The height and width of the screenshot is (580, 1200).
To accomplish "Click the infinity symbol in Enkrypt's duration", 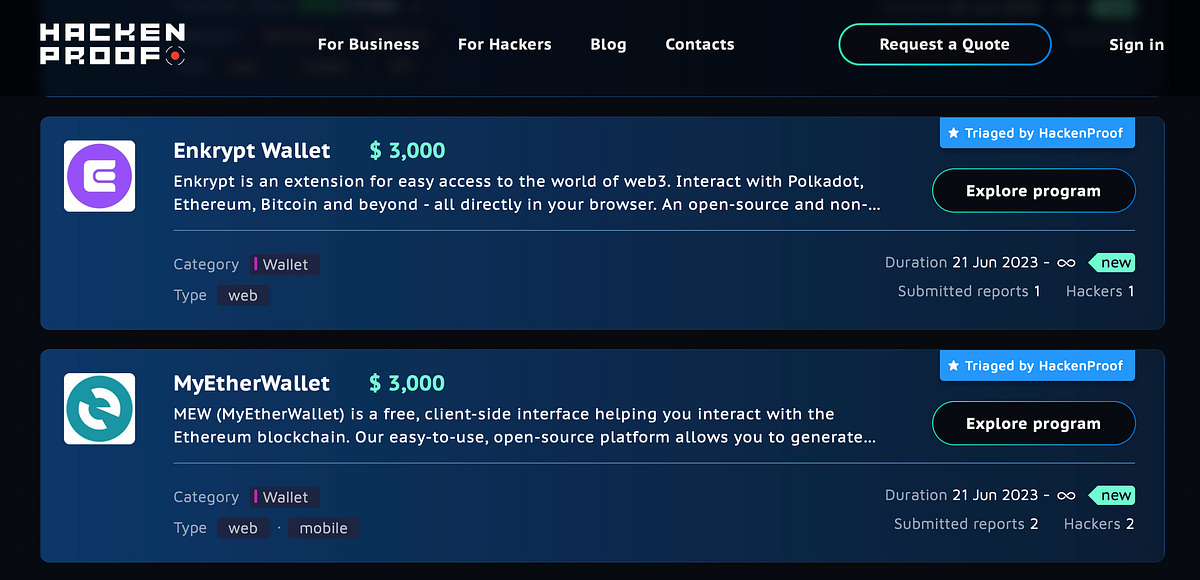I will point(1065,262).
